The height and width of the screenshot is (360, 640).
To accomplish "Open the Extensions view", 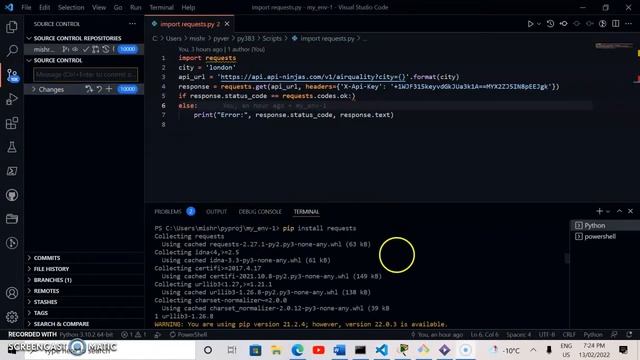I will 12,123.
